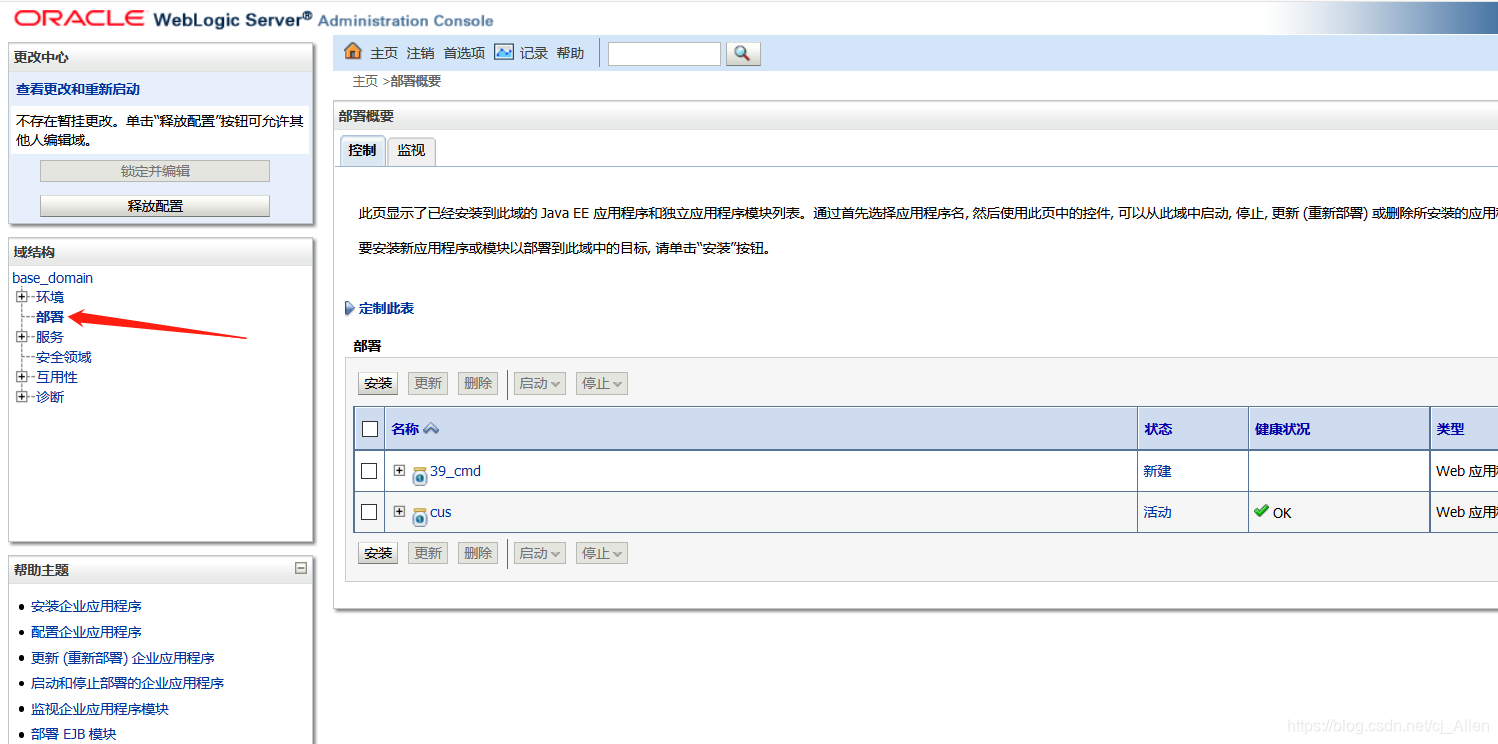
Task: Click the sort arrows beside 名称 column
Action: [431, 429]
